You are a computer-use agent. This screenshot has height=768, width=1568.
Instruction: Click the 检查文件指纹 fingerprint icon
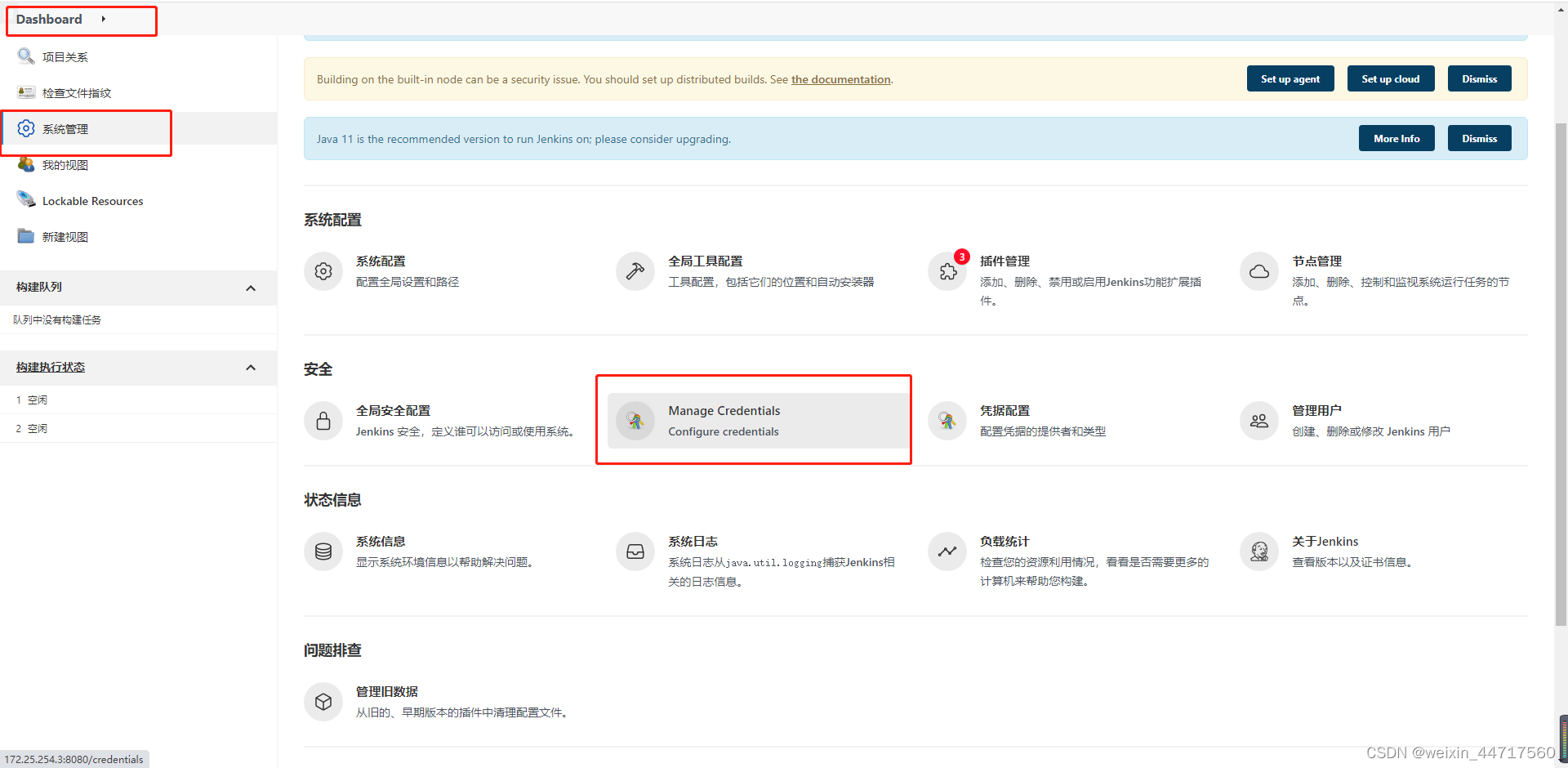26,92
